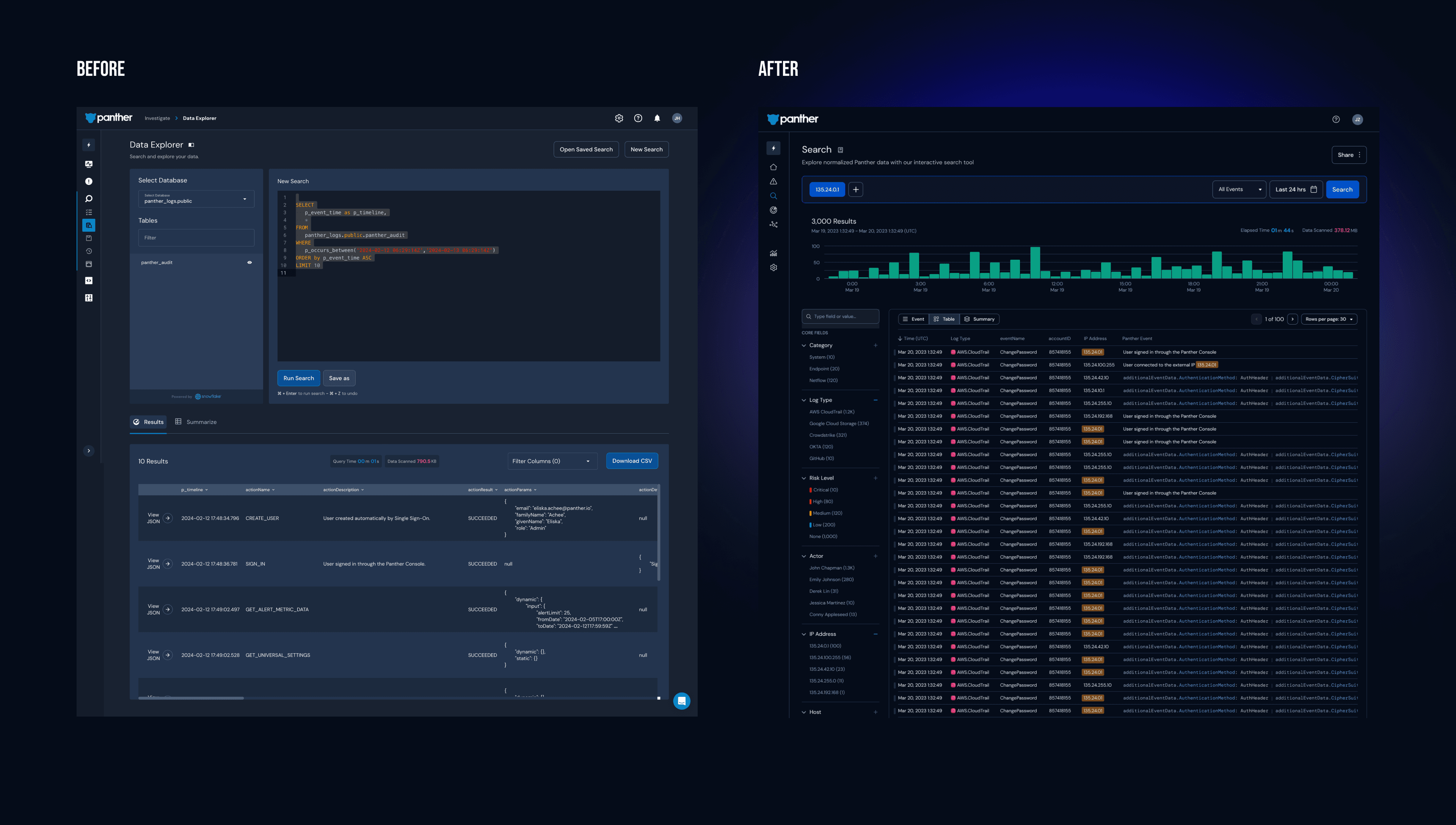Open the notifications bell icon
The height and width of the screenshot is (825, 1456).
click(657, 118)
